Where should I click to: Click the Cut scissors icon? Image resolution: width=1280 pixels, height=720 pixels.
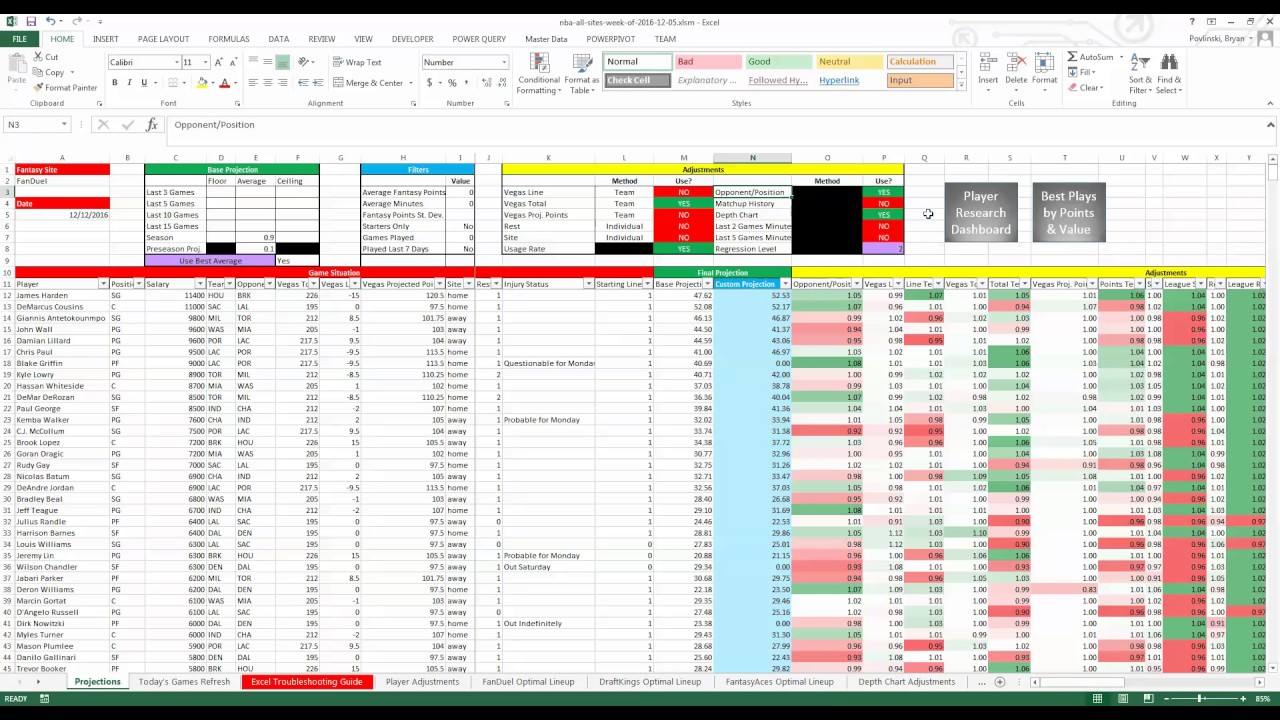coord(39,57)
